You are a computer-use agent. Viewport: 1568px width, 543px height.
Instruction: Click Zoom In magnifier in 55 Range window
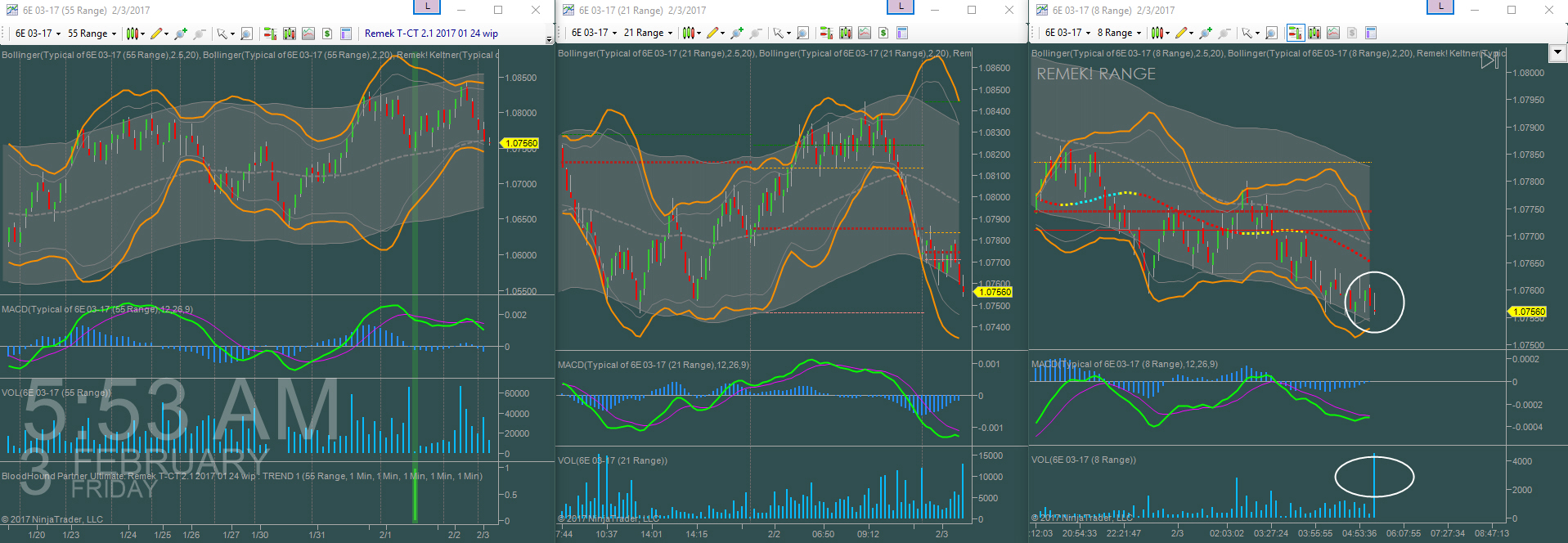pyautogui.click(x=180, y=34)
